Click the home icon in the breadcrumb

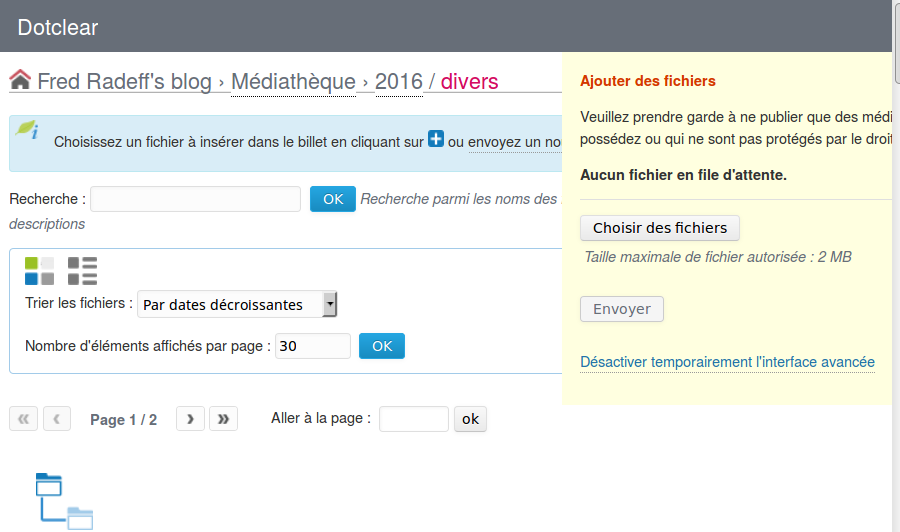pos(20,80)
